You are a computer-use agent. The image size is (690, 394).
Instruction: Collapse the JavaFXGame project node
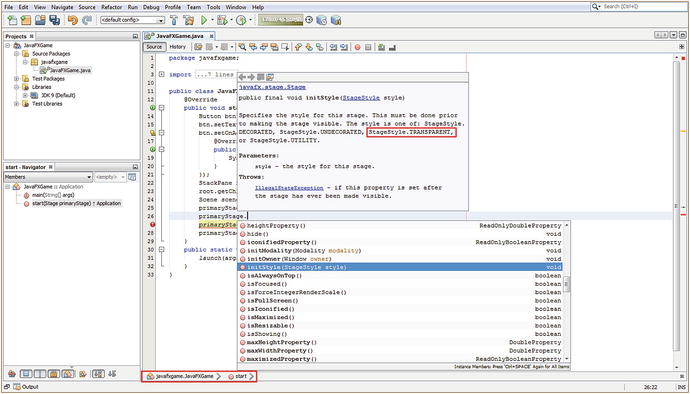7,45
